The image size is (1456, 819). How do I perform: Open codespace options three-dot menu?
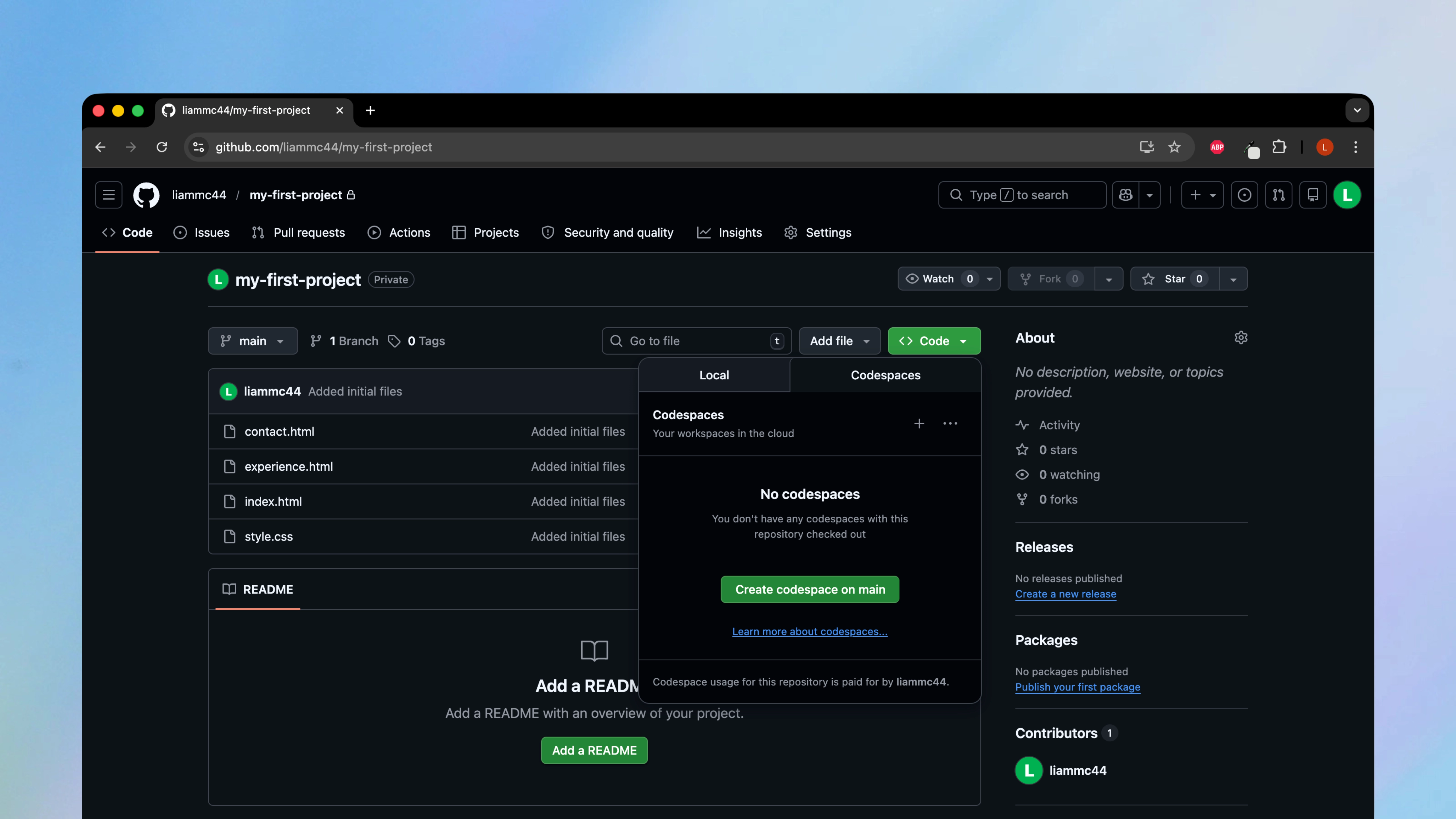tap(950, 423)
